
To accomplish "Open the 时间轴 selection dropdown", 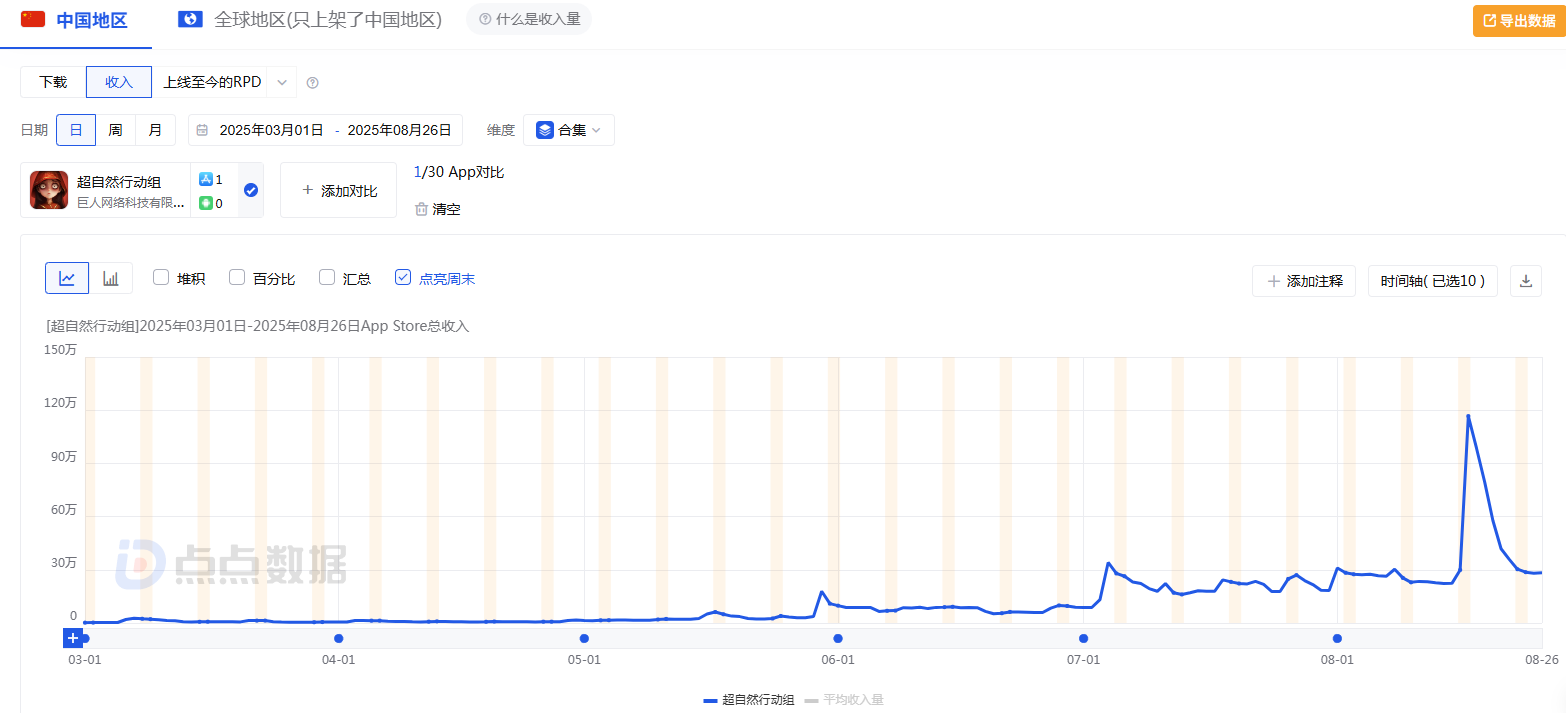I will pos(1433,281).
